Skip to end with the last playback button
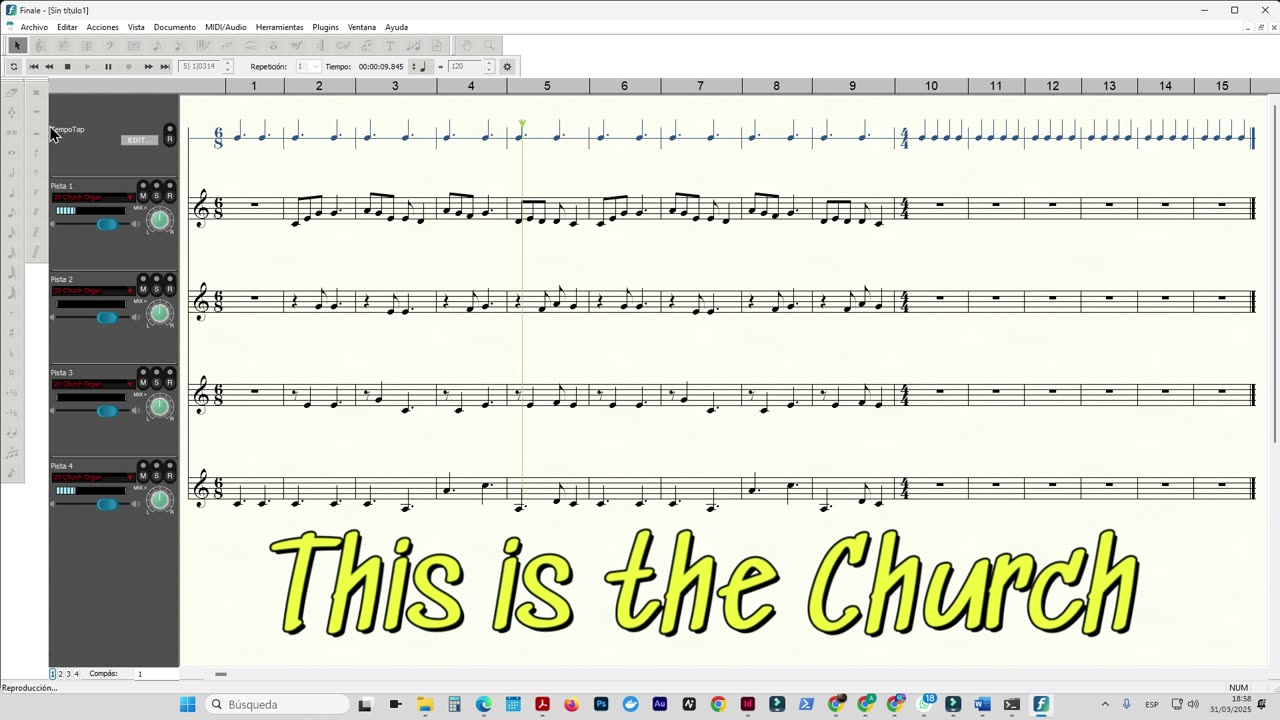This screenshot has width=1280, height=720. tap(165, 67)
